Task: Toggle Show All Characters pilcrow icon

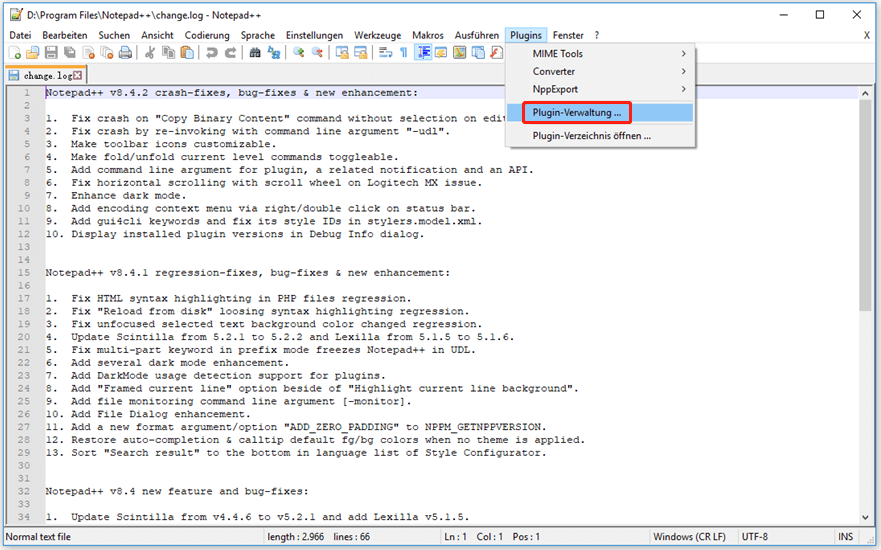Action: click(x=403, y=53)
